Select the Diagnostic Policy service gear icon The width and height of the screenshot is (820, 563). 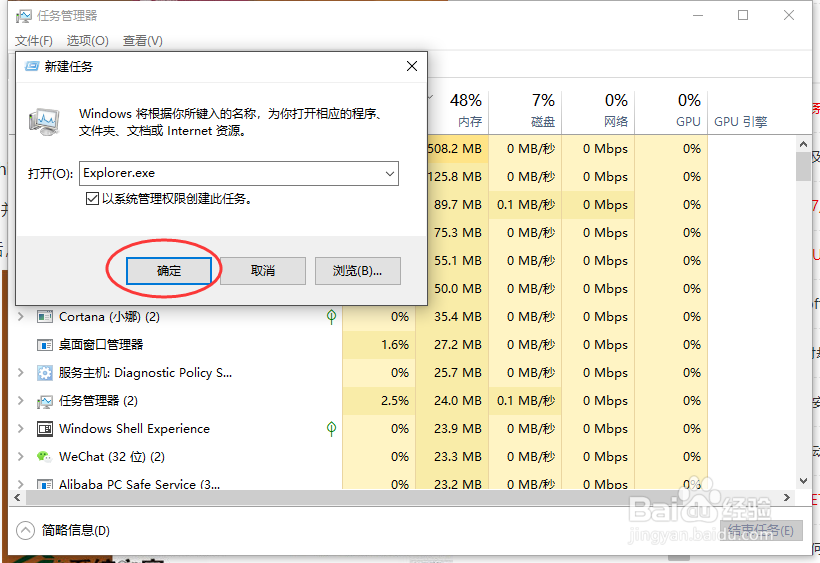[44, 373]
